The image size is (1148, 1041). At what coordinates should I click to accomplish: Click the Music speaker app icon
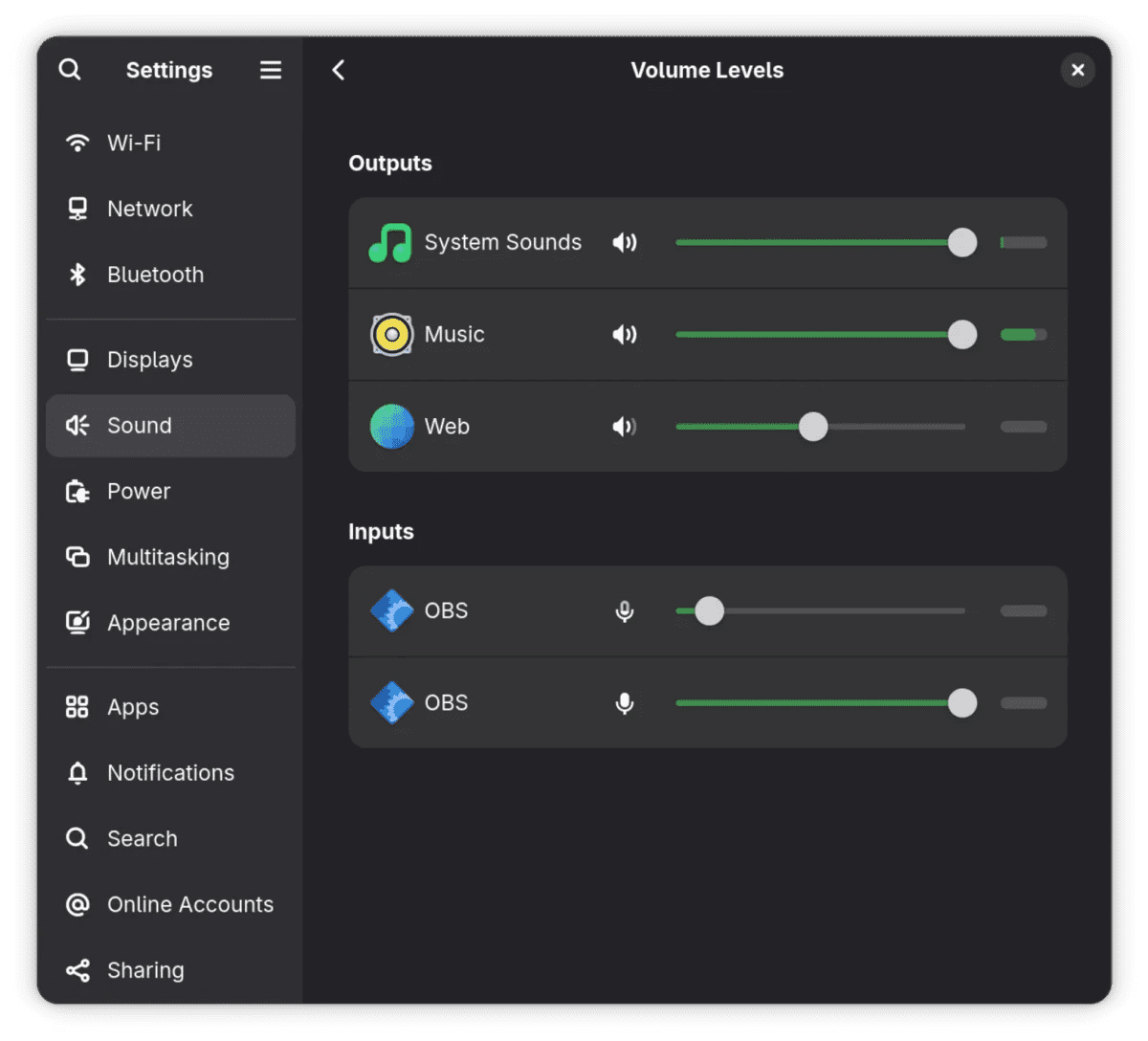point(391,335)
